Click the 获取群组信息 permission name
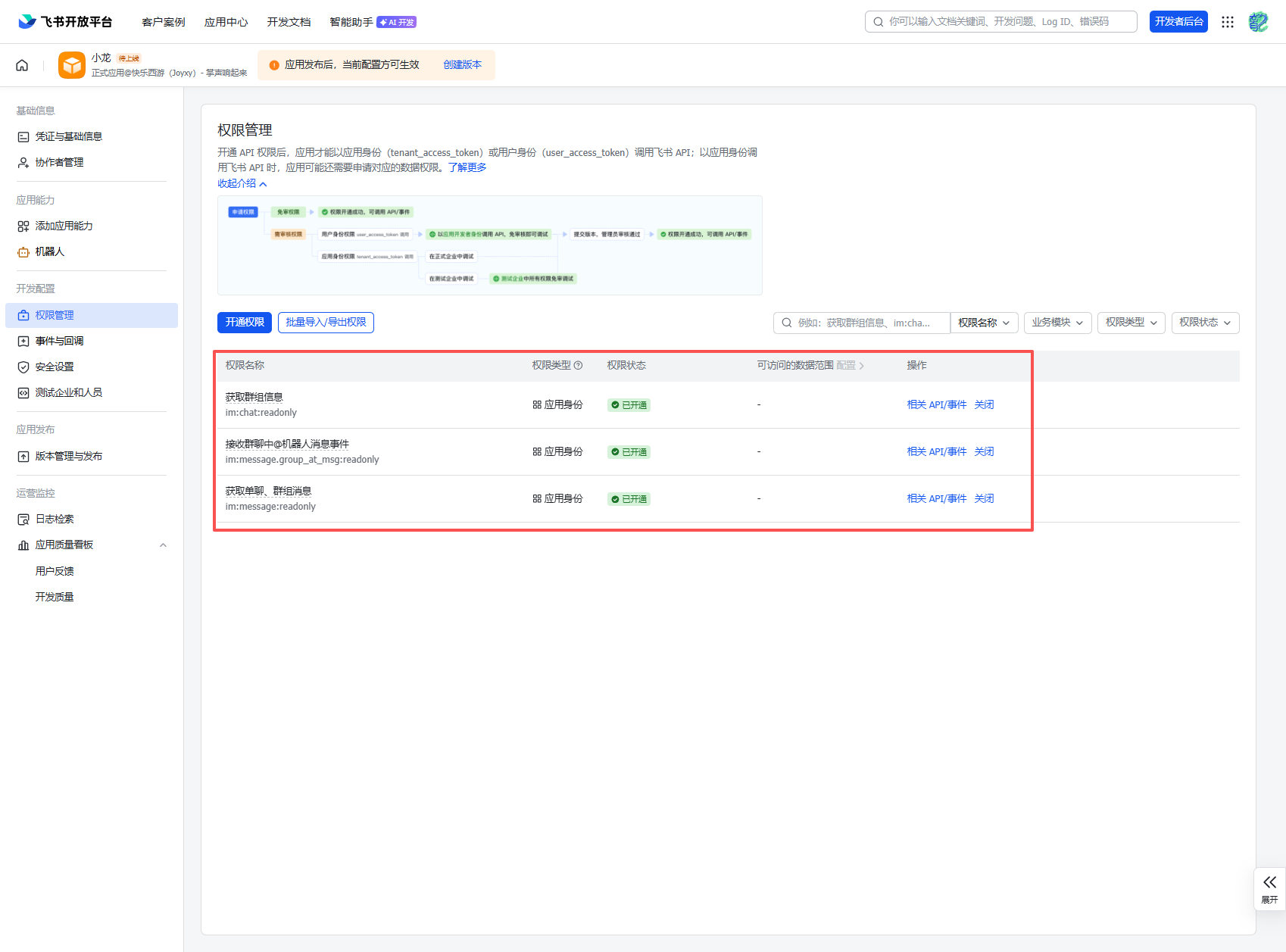This screenshot has height=952, width=1286. (x=254, y=397)
